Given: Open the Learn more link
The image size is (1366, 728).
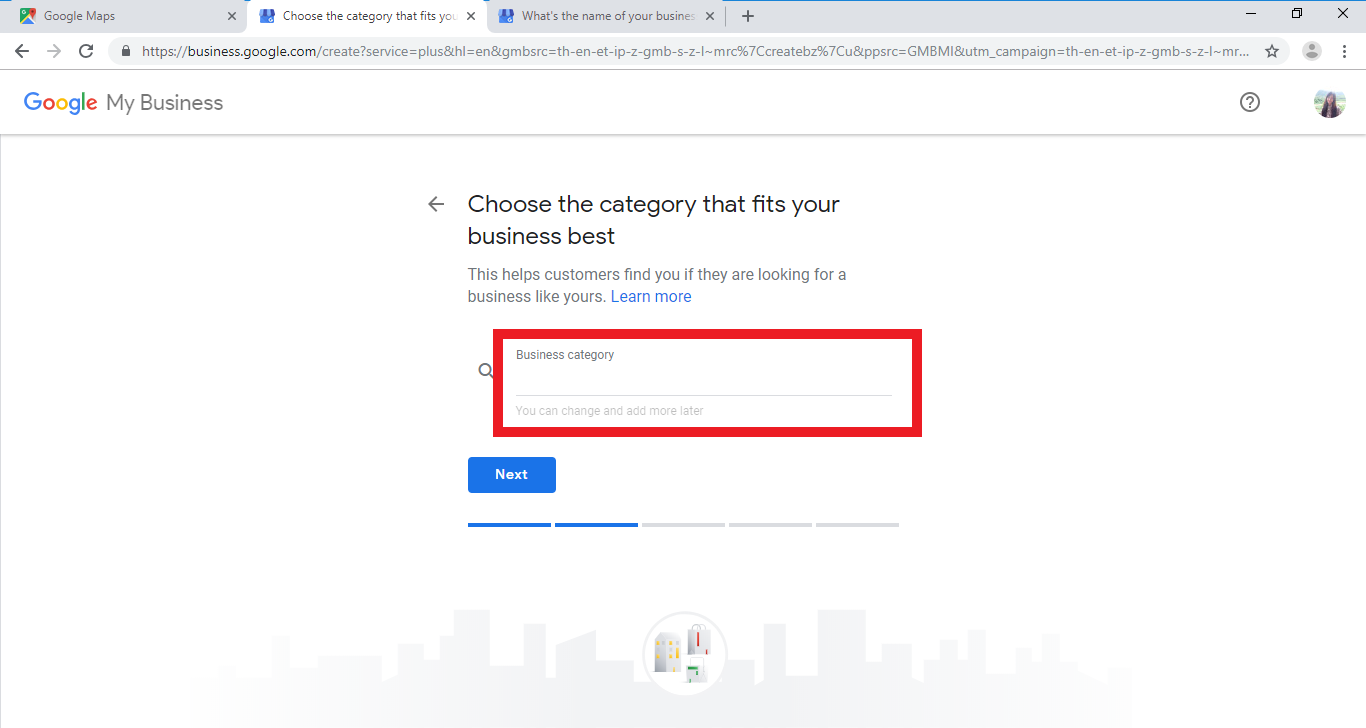Looking at the screenshot, I should pos(651,296).
